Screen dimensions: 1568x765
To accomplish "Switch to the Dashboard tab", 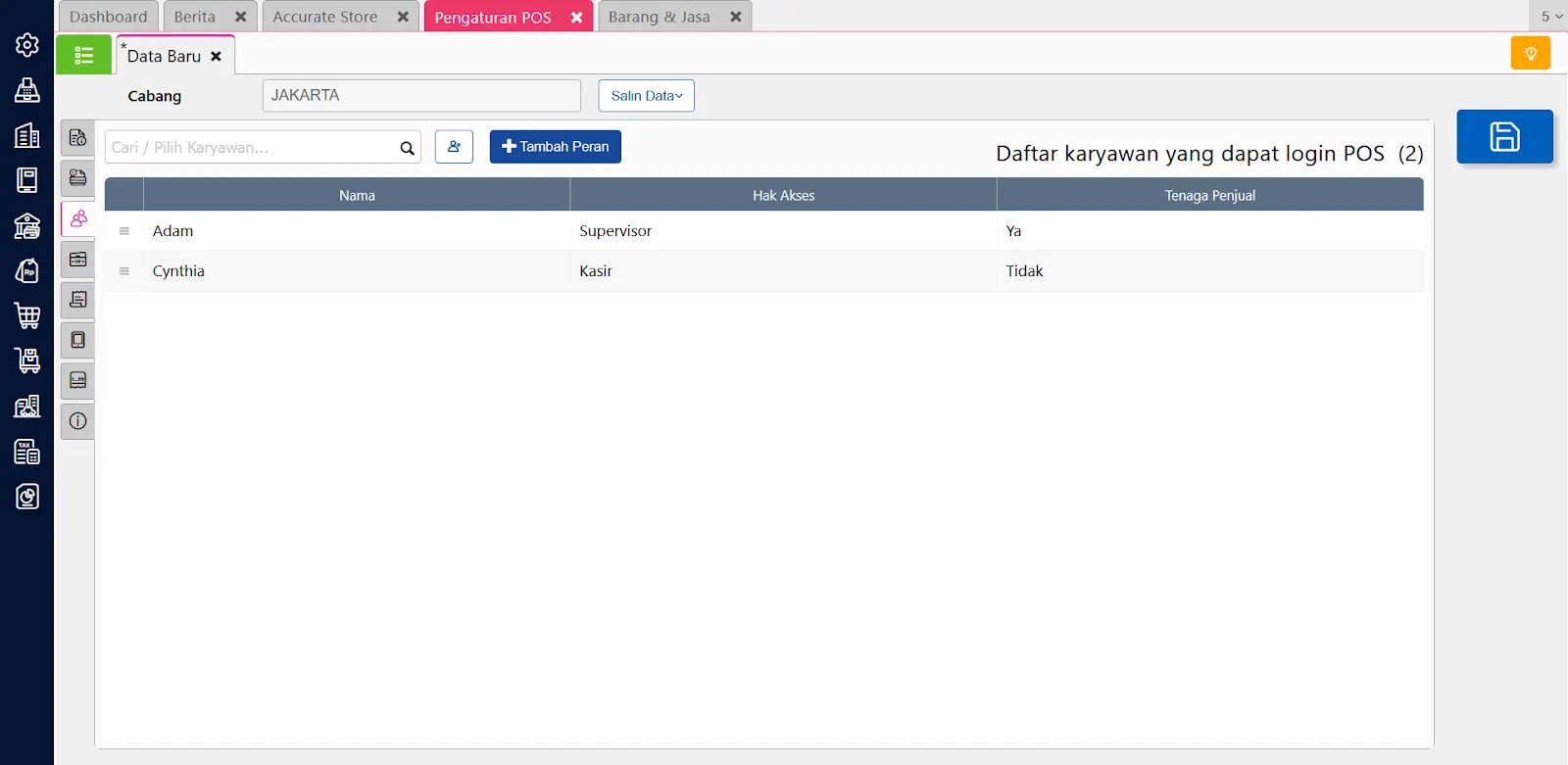I will point(109,17).
